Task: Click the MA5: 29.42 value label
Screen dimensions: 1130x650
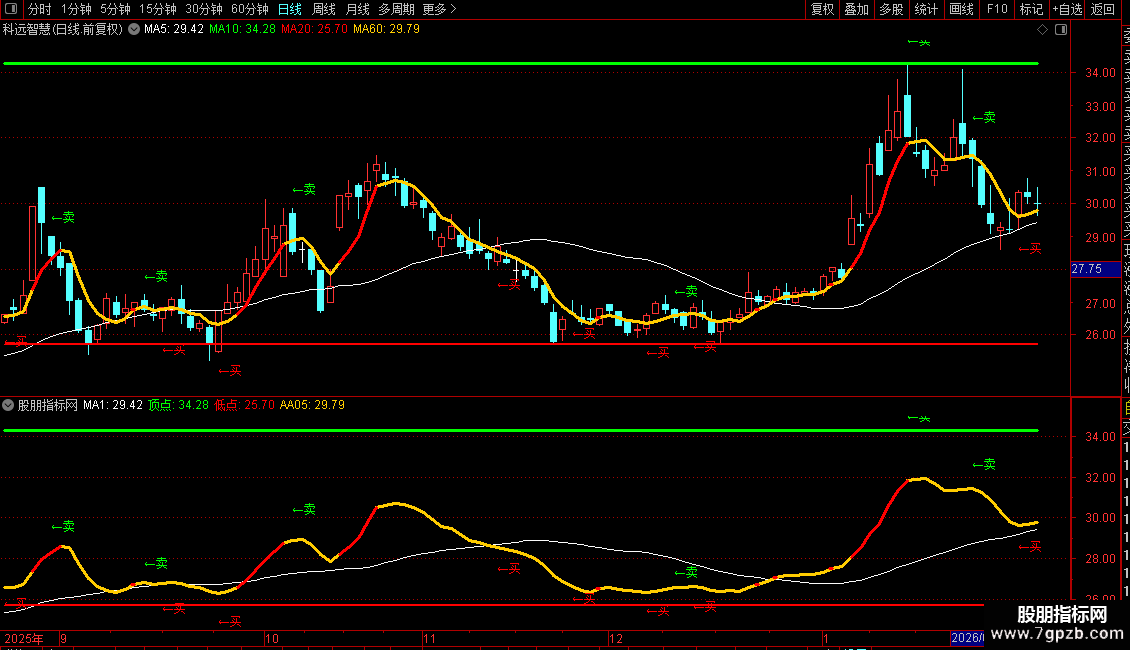Action: (x=174, y=30)
